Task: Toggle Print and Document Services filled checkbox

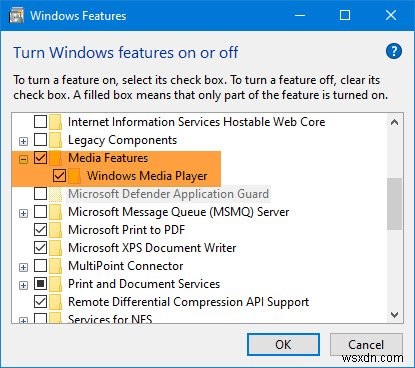Action: click(40, 284)
